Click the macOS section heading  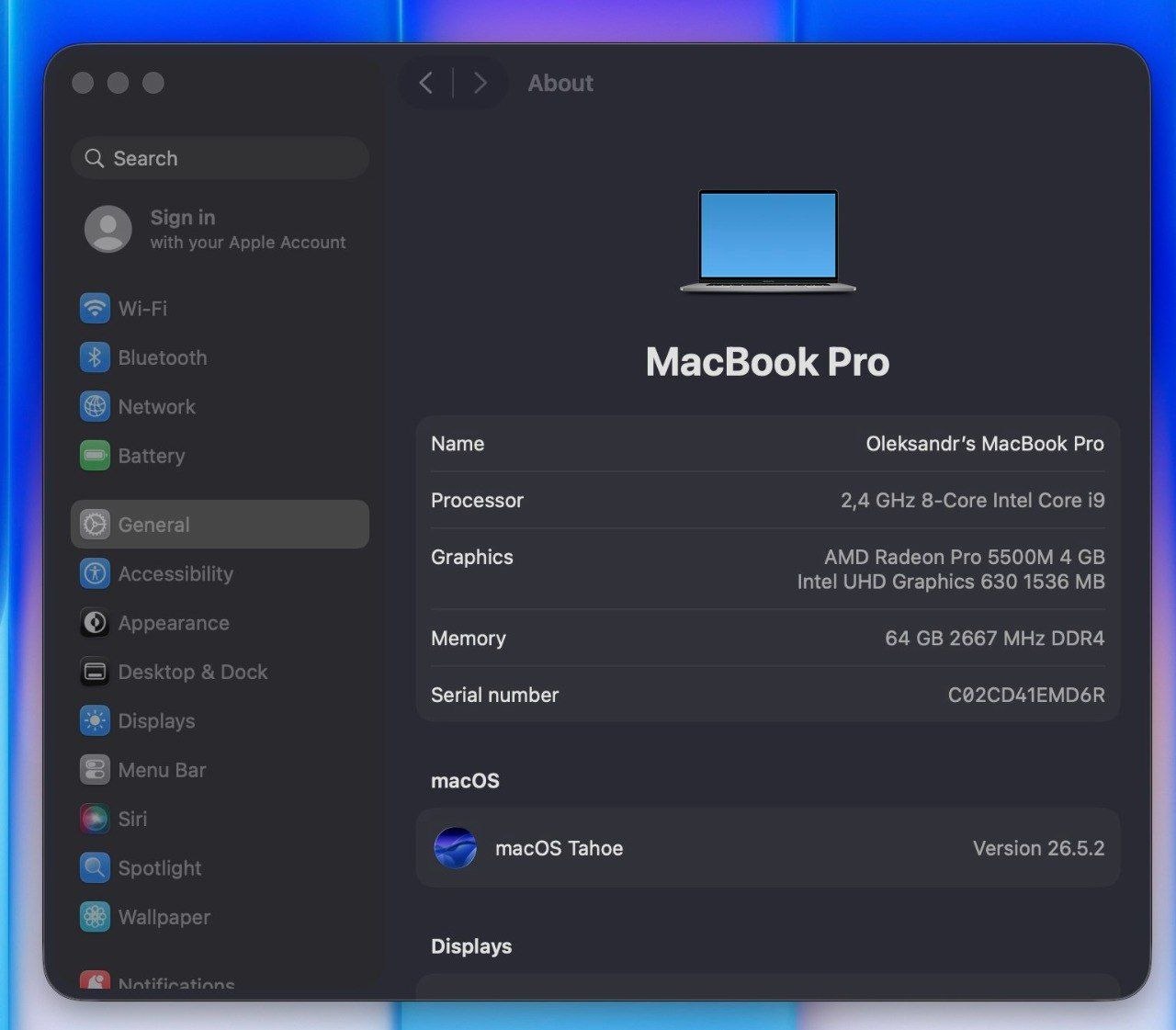pos(465,781)
